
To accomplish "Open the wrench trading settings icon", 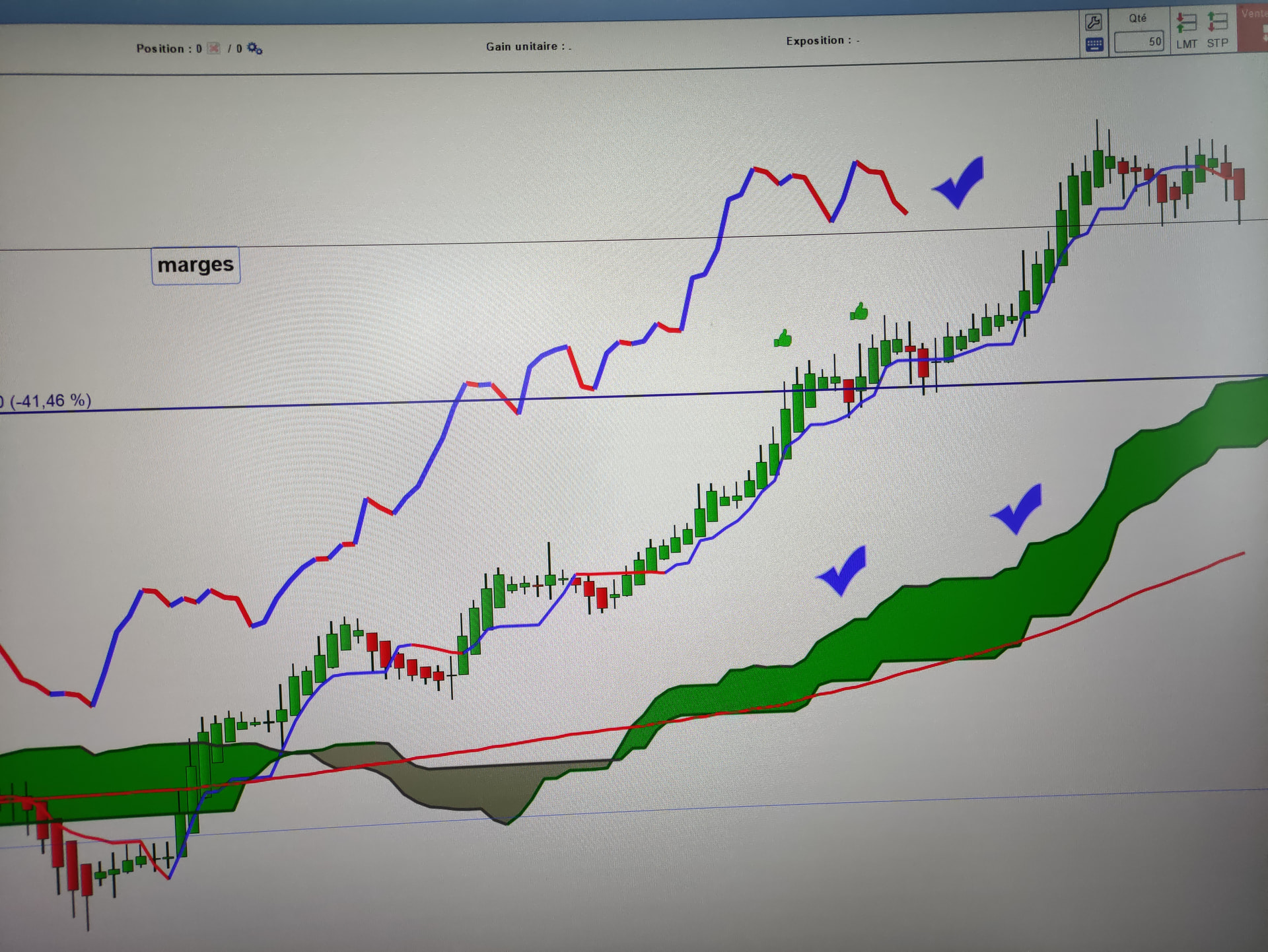I will pyautogui.click(x=1094, y=22).
